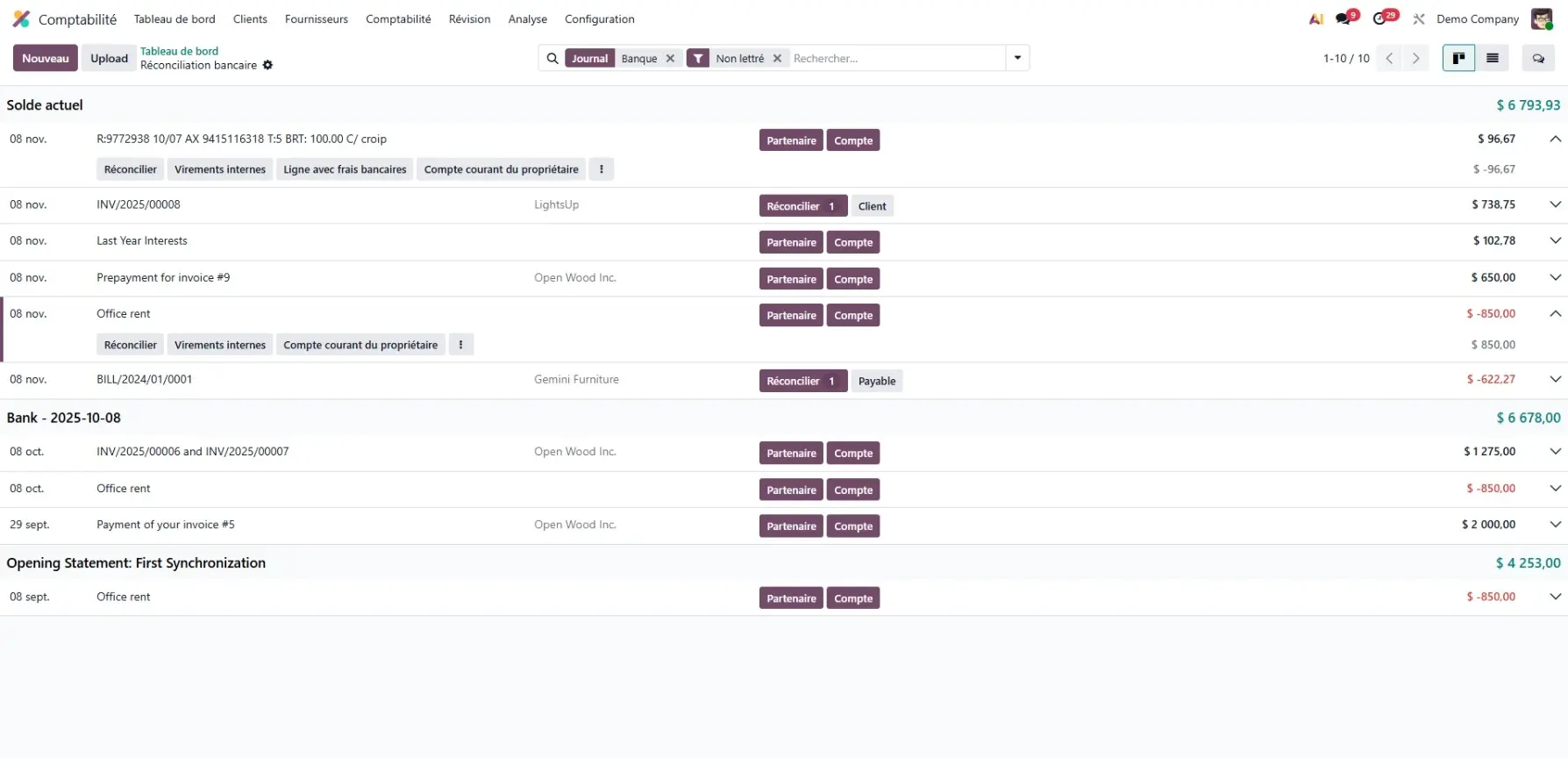Click the gear icon beside Réconciliation bancaire
This screenshot has width=1568, height=758.
[268, 65]
